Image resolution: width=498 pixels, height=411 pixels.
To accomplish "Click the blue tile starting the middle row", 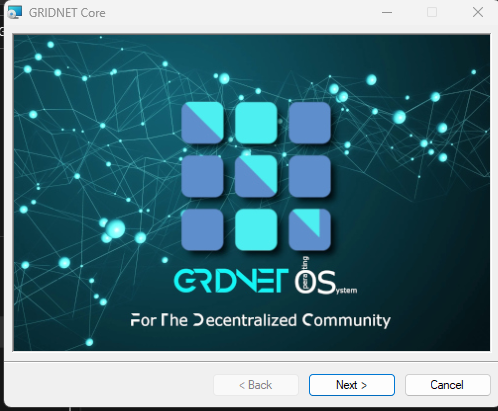I will tap(202, 176).
